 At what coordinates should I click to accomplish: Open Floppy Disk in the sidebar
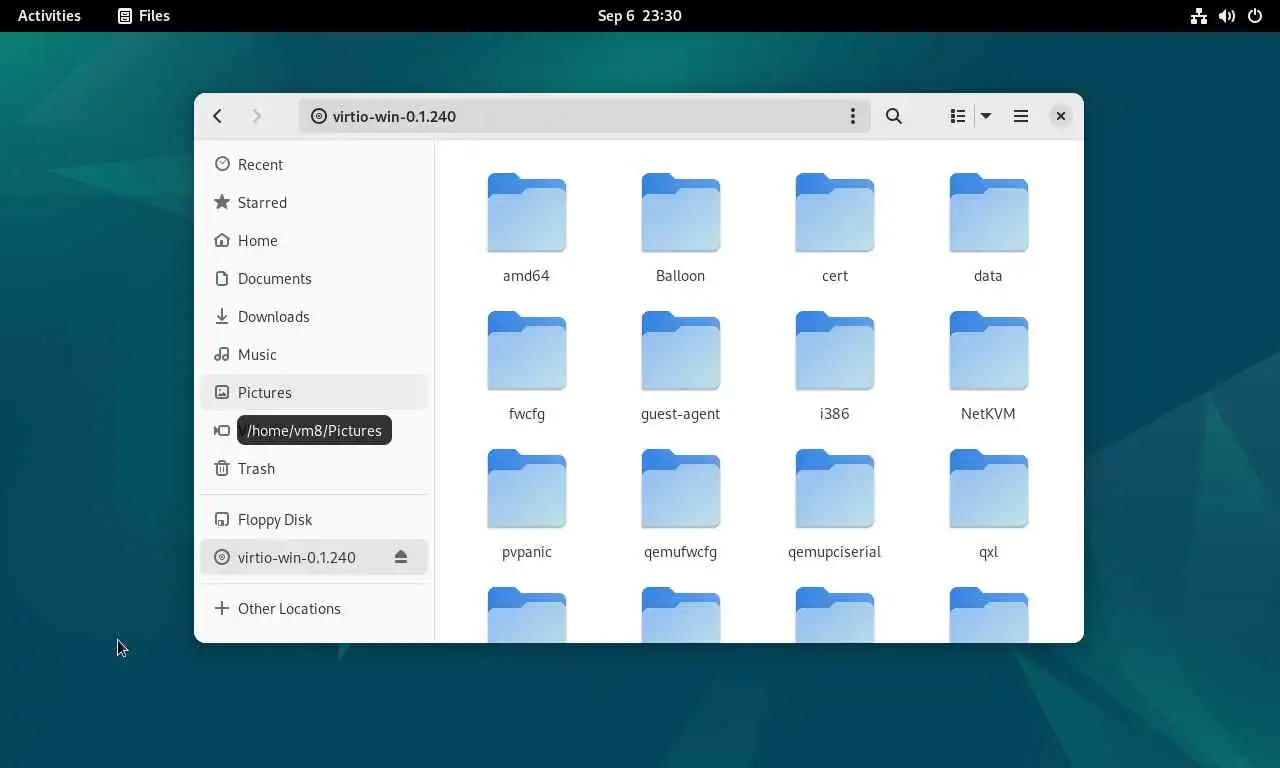tap(314, 519)
